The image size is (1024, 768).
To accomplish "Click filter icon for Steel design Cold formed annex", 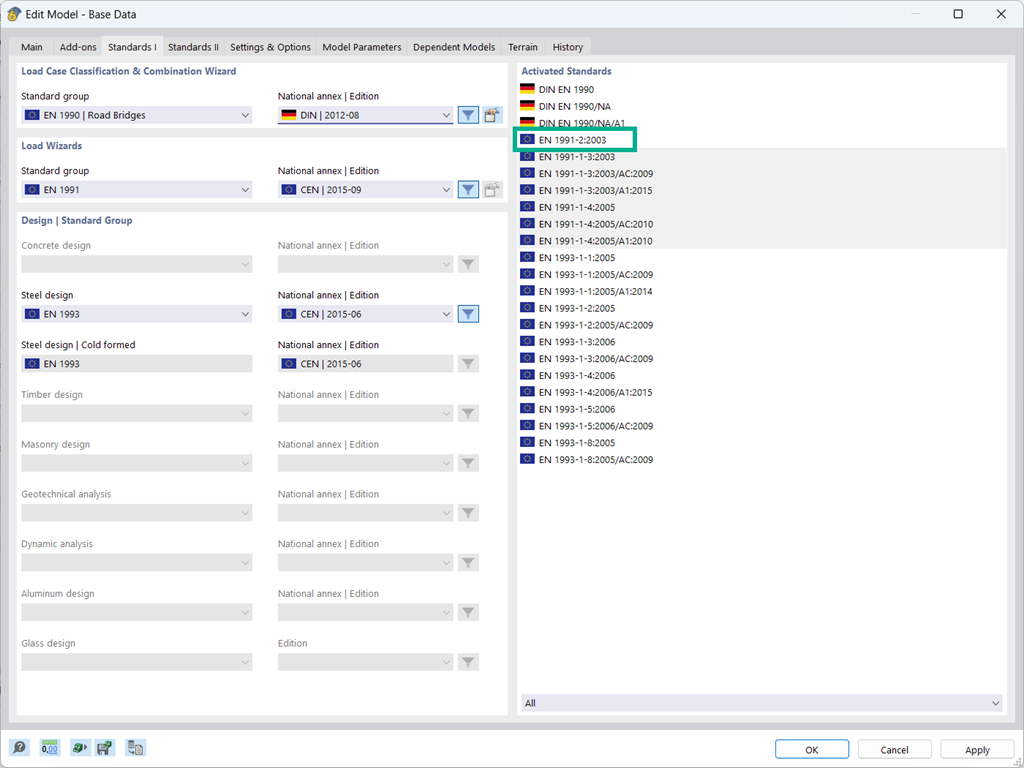I will pyautogui.click(x=468, y=364).
